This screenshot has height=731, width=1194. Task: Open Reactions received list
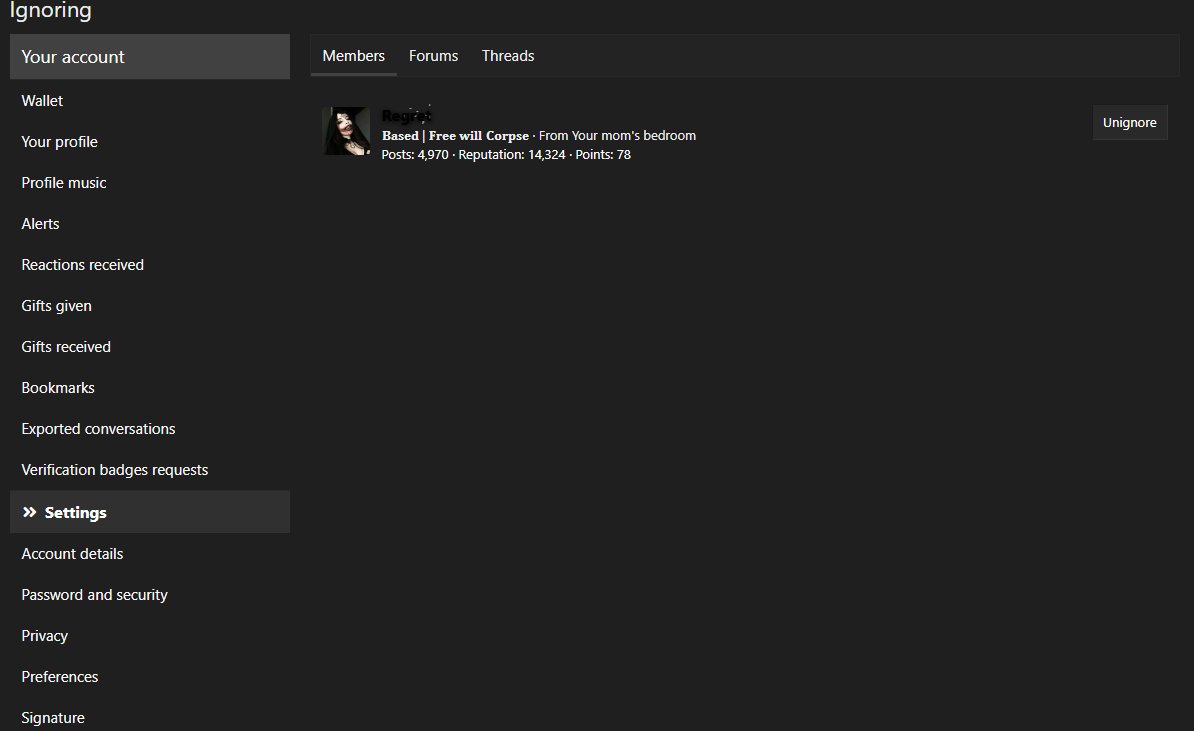(150, 265)
